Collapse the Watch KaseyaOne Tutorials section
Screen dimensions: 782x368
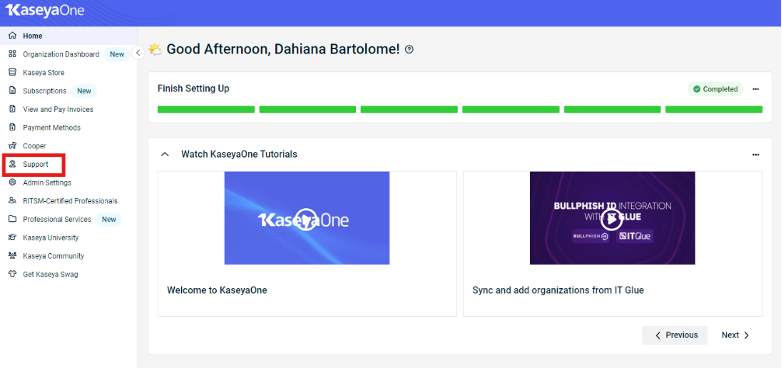tap(165, 155)
